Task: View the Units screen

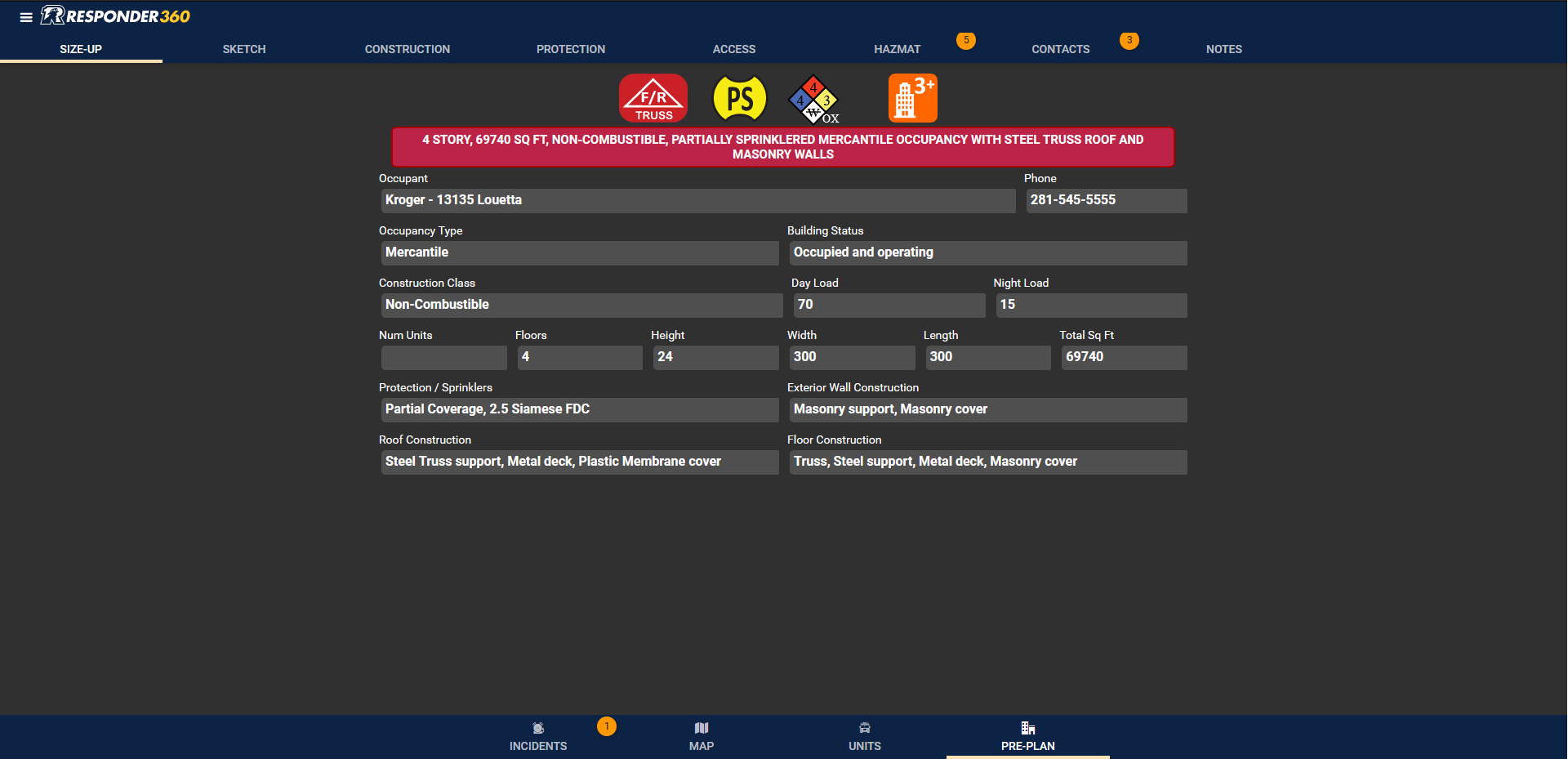Action: [x=864, y=736]
